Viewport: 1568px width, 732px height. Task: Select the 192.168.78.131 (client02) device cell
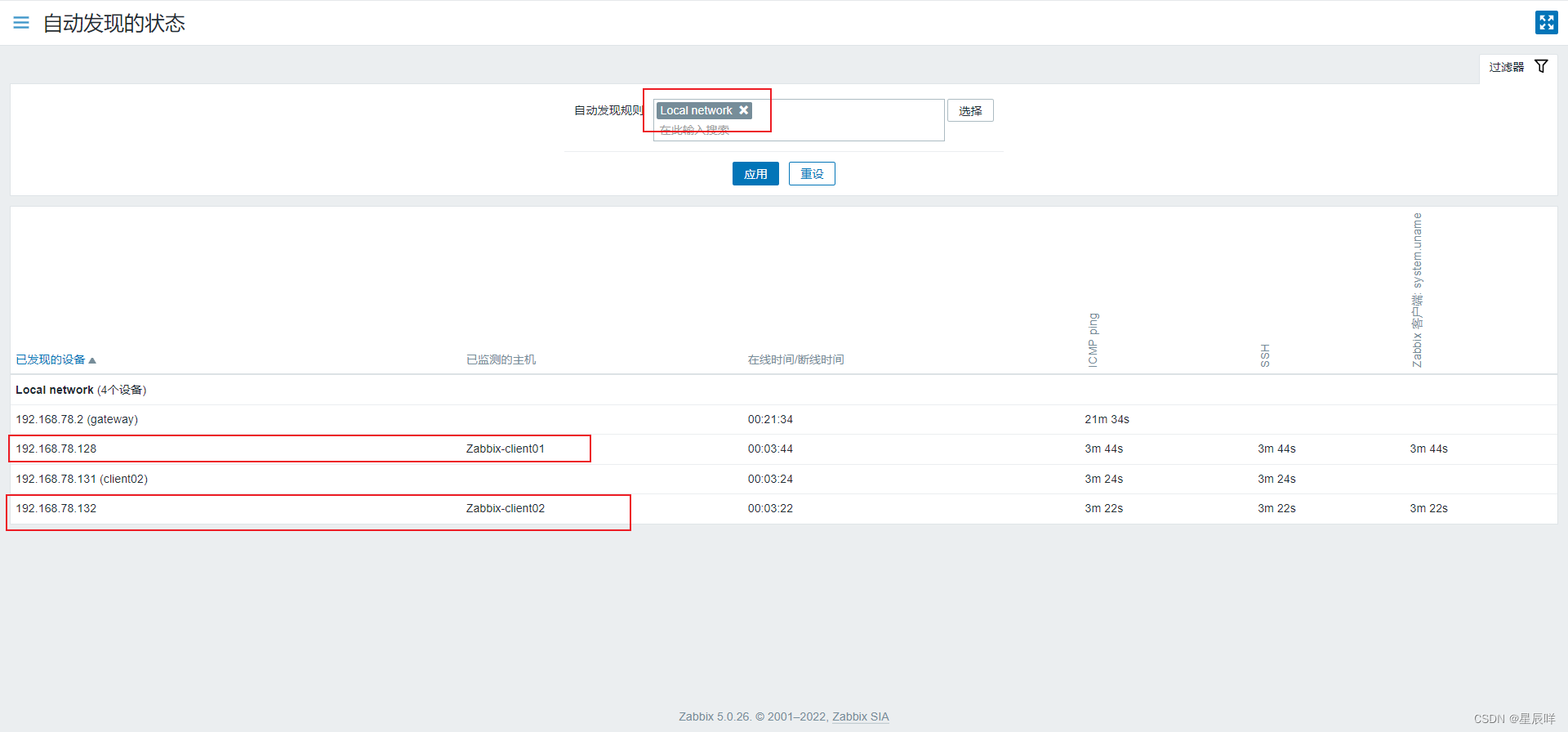82,479
